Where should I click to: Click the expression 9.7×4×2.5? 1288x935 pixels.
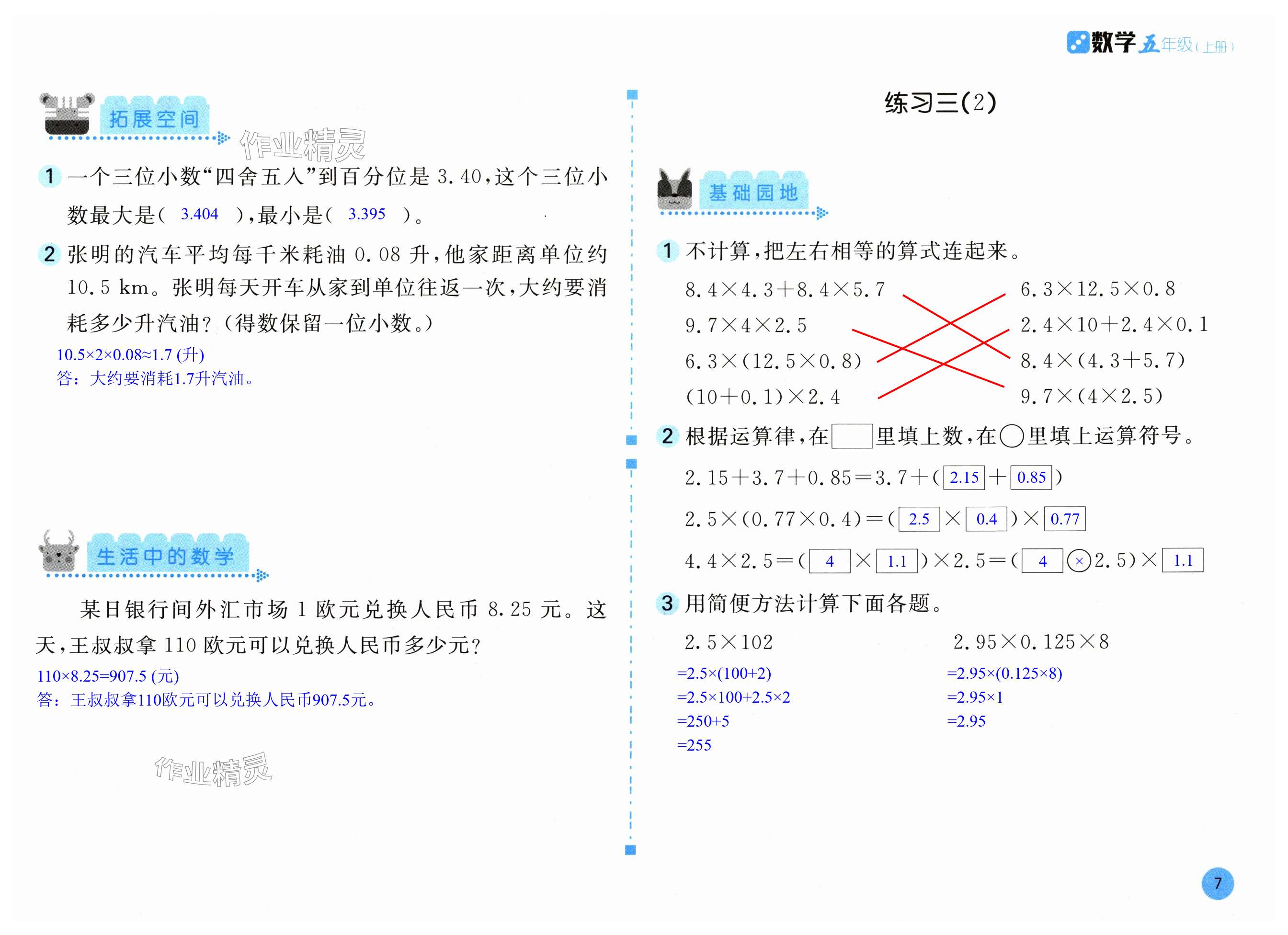point(746,326)
